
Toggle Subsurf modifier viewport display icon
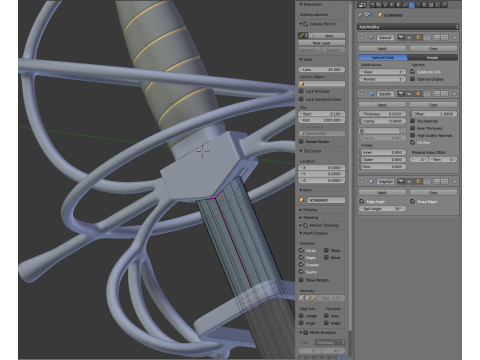click(409, 37)
